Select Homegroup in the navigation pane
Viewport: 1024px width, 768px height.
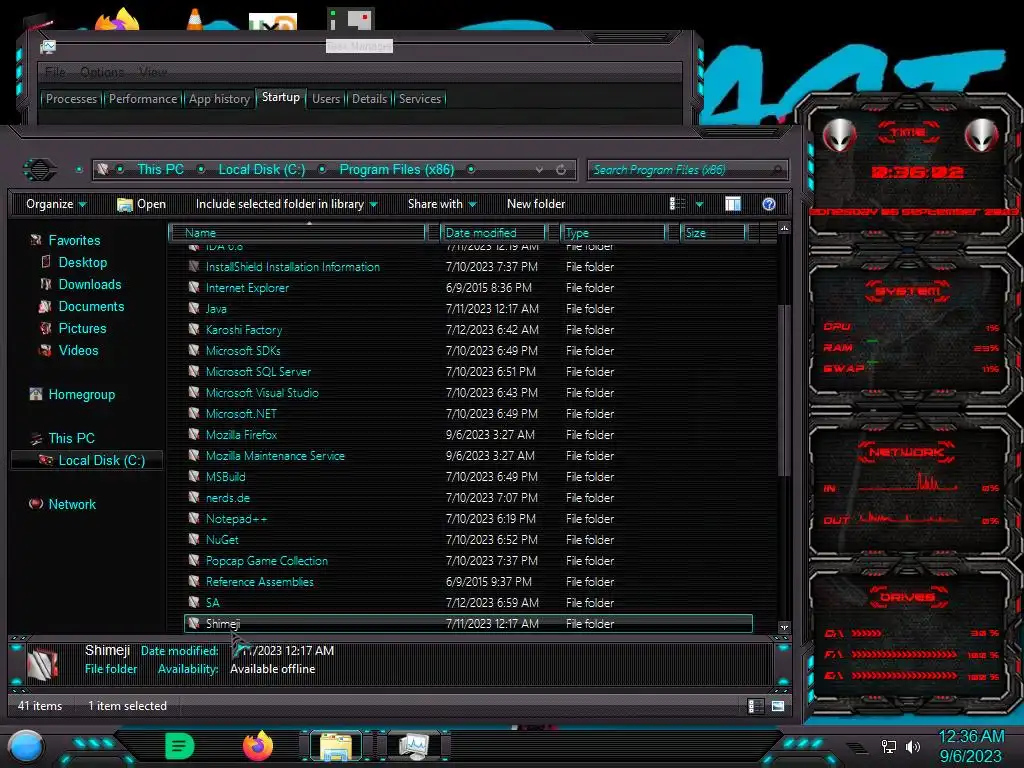point(82,394)
